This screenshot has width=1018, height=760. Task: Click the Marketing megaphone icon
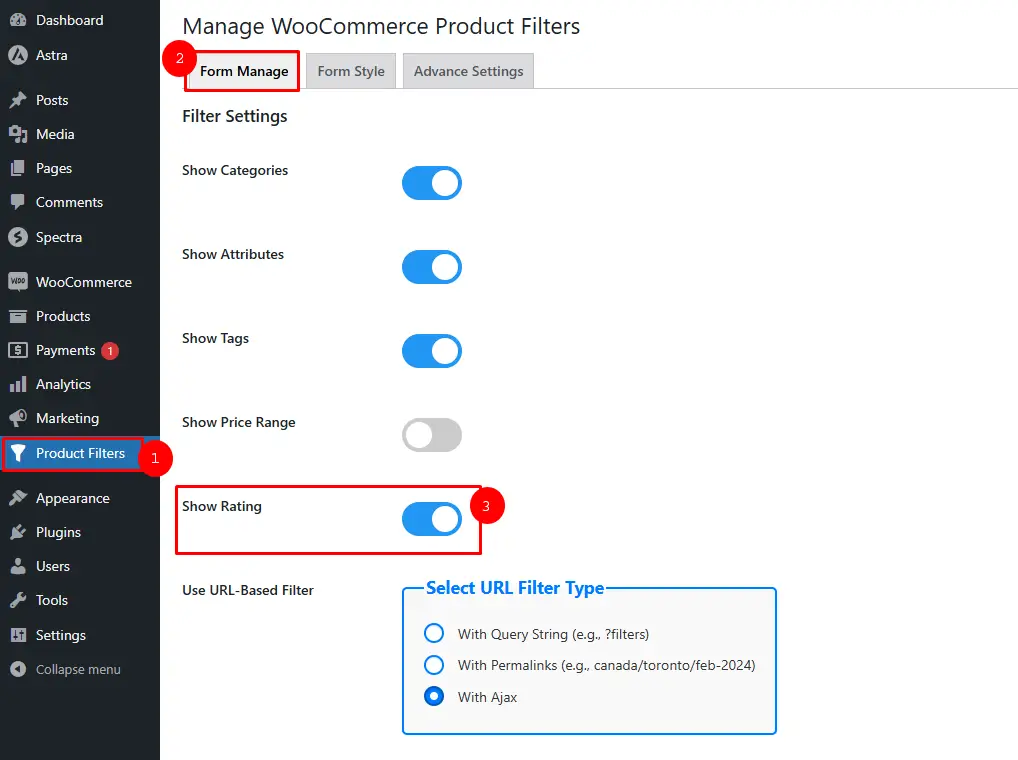point(18,418)
